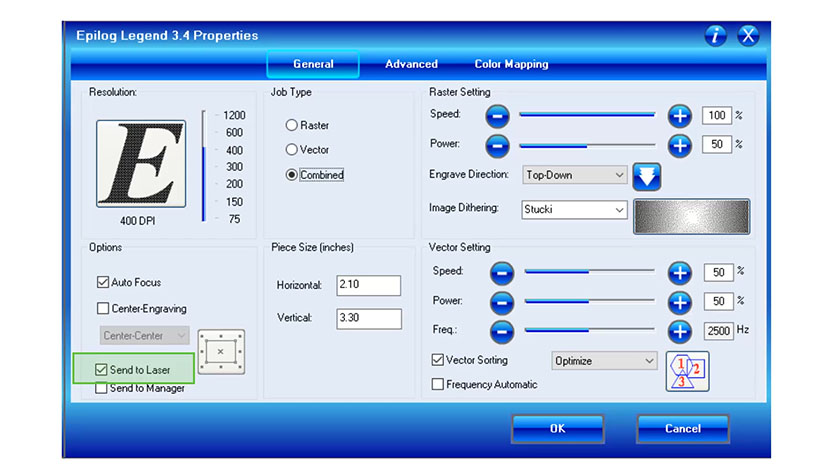Click the blue Engrave Direction arrow icon
This screenshot has height=473, width=830.
(647, 176)
